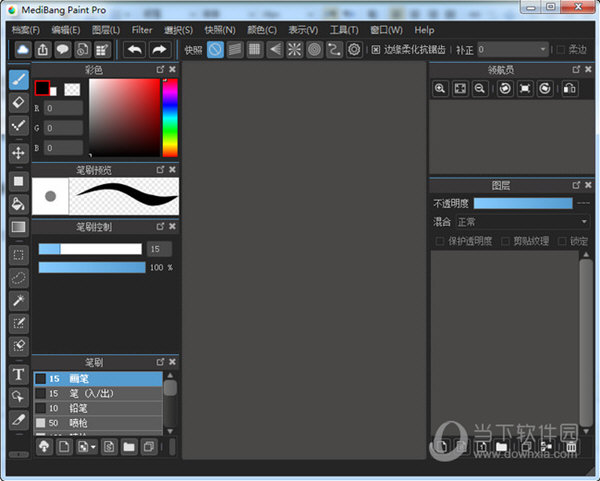This screenshot has height=481, width=600.
Task: Select the rectangular Select tool
Action: click(x=18, y=255)
